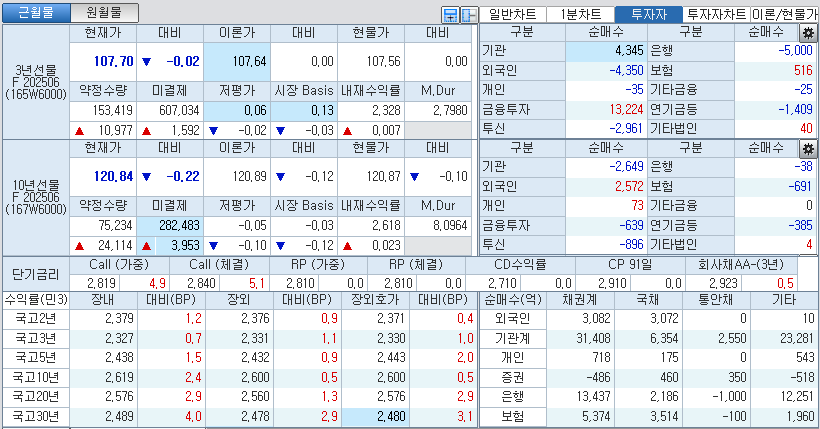Select the spot price 107.56 cell
The height and width of the screenshot is (429, 820).
point(371,62)
